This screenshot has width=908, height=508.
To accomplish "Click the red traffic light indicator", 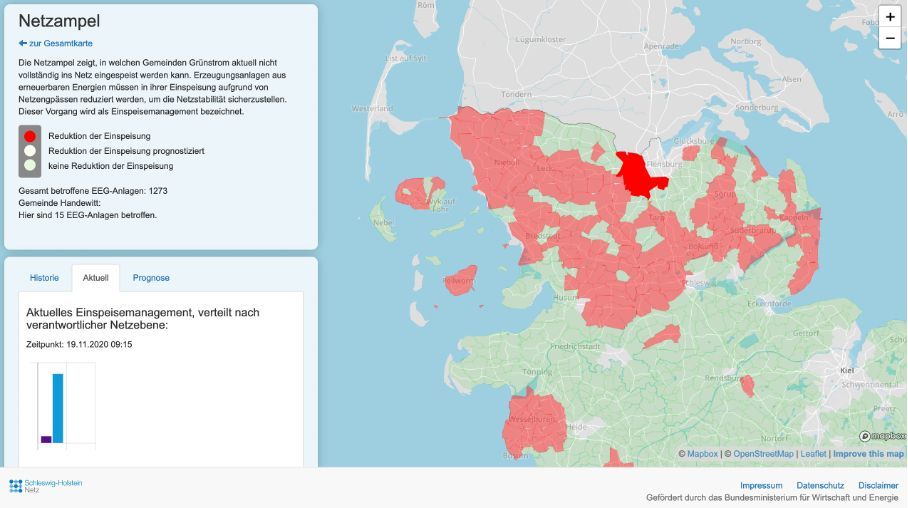I will [30, 136].
